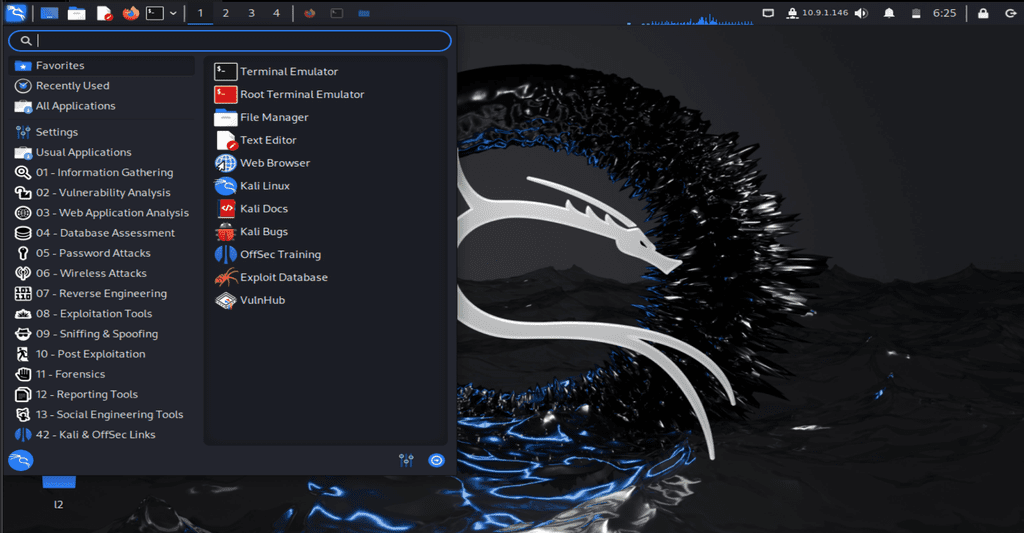The width and height of the screenshot is (1024, 533).
Task: Launch Terminal Emulator from favorites
Action: click(327, 72)
